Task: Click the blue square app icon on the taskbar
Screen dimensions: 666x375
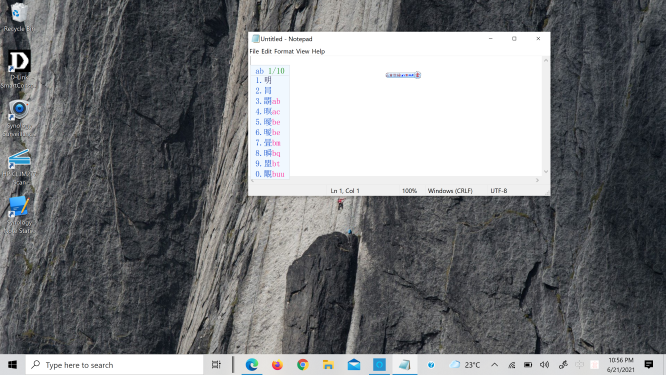Action: (379, 365)
